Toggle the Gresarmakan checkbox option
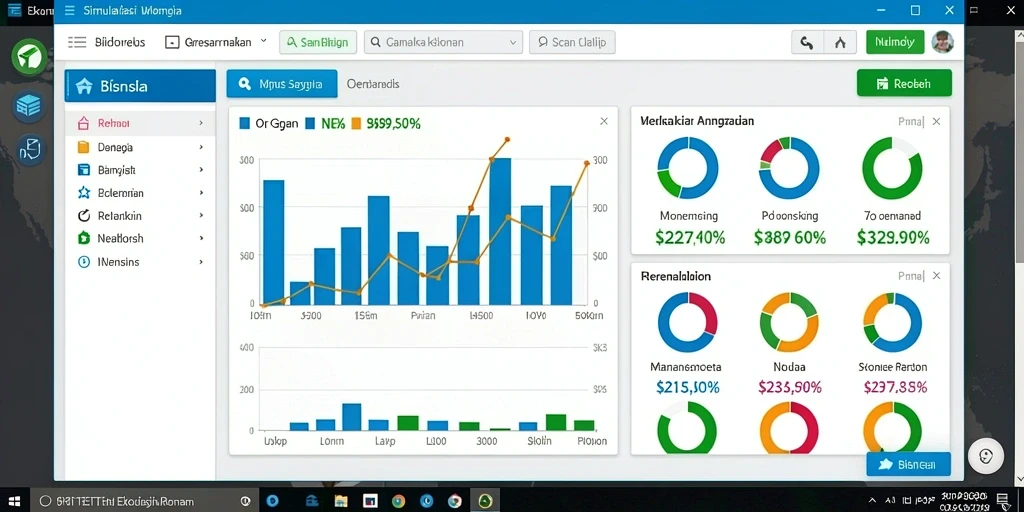The image size is (1024, 512). pyautogui.click(x=172, y=42)
